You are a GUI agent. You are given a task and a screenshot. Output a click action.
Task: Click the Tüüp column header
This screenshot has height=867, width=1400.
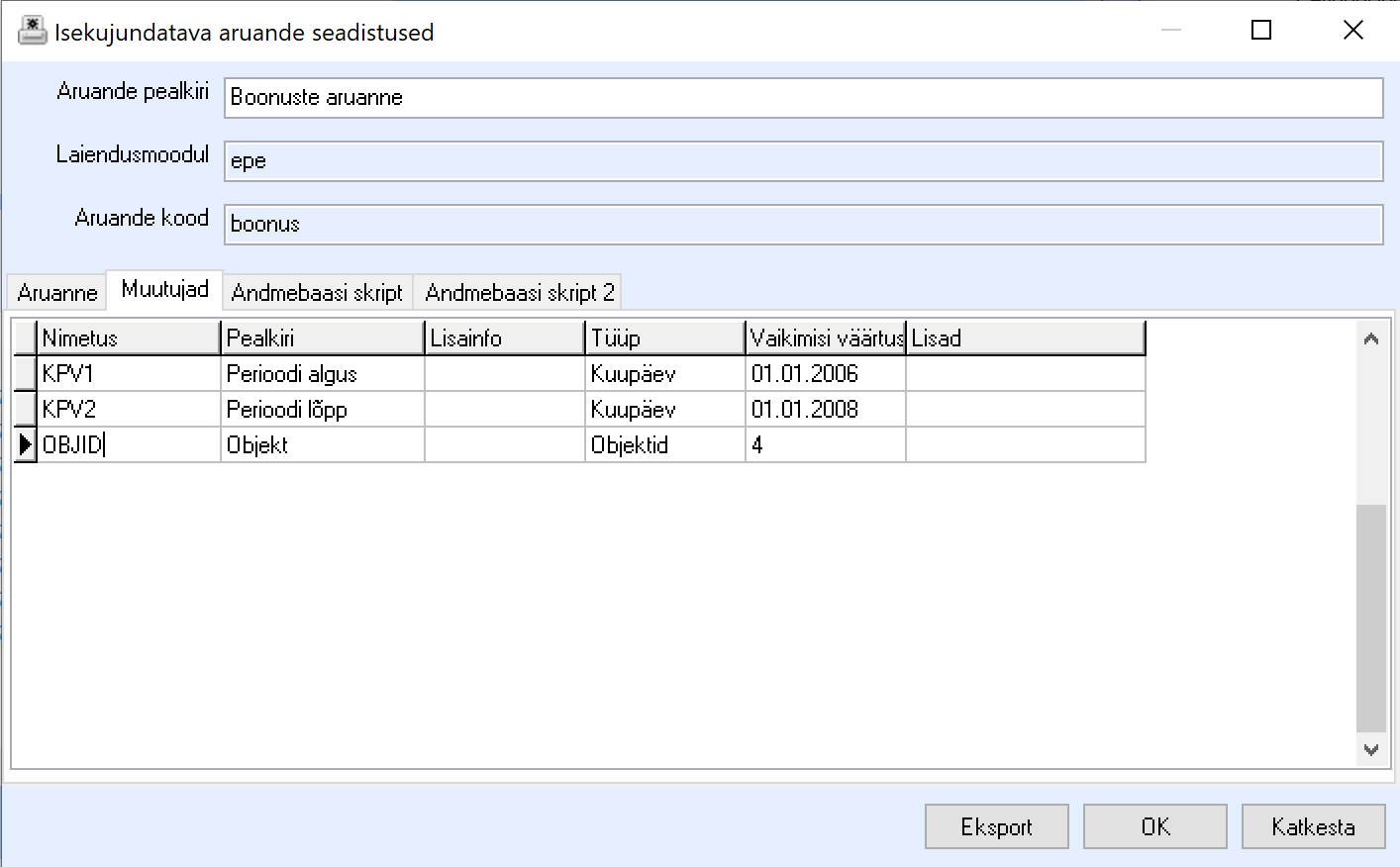click(665, 338)
